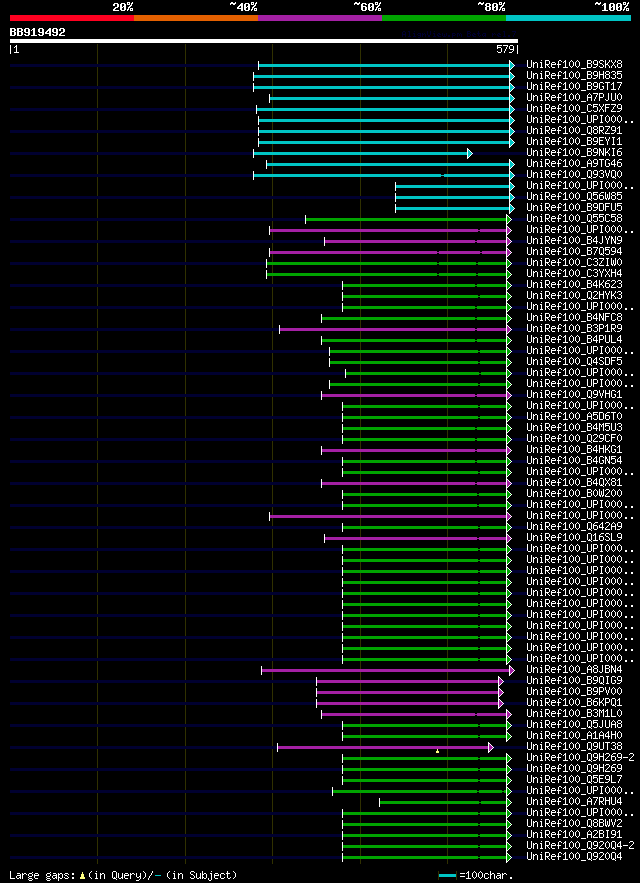
Task: Open hit UniRef100_B4NFC8
Action: point(574,317)
